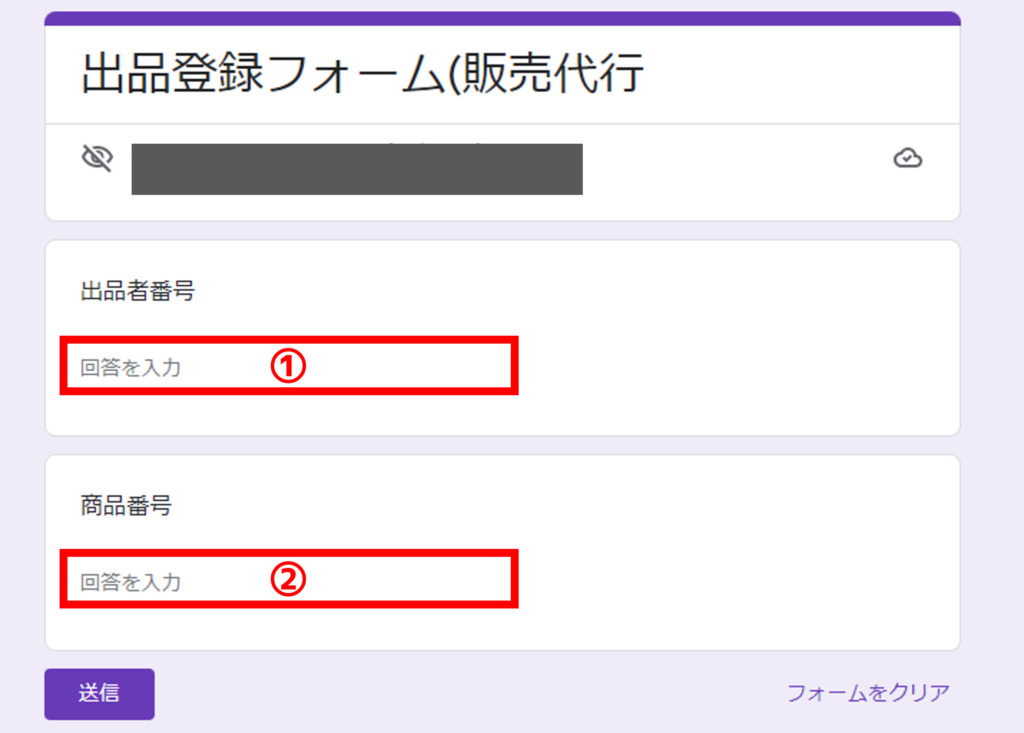The height and width of the screenshot is (733, 1024).
Task: Click the フォームをクリア link
Action: [x=868, y=692]
